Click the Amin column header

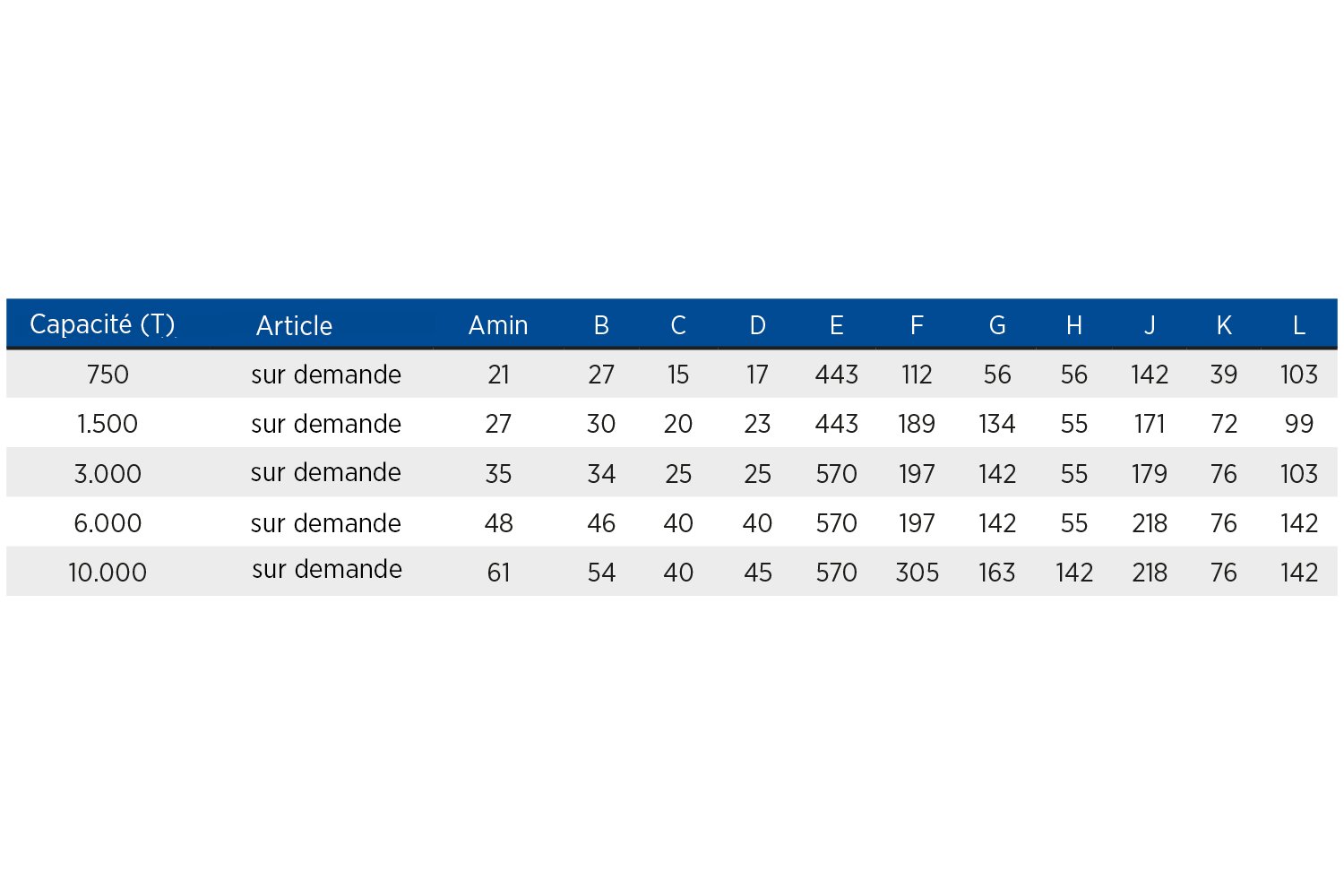tap(498, 325)
